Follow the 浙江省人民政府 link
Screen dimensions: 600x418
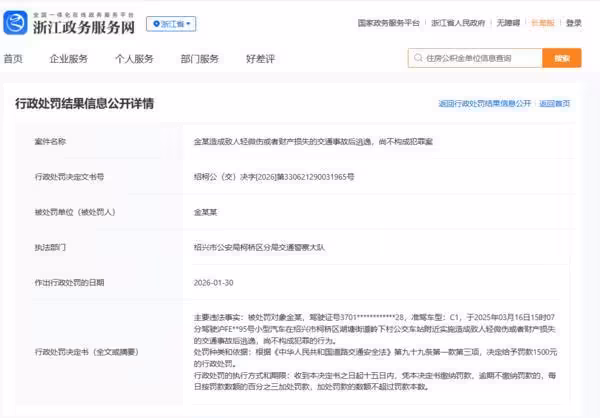click(x=458, y=23)
